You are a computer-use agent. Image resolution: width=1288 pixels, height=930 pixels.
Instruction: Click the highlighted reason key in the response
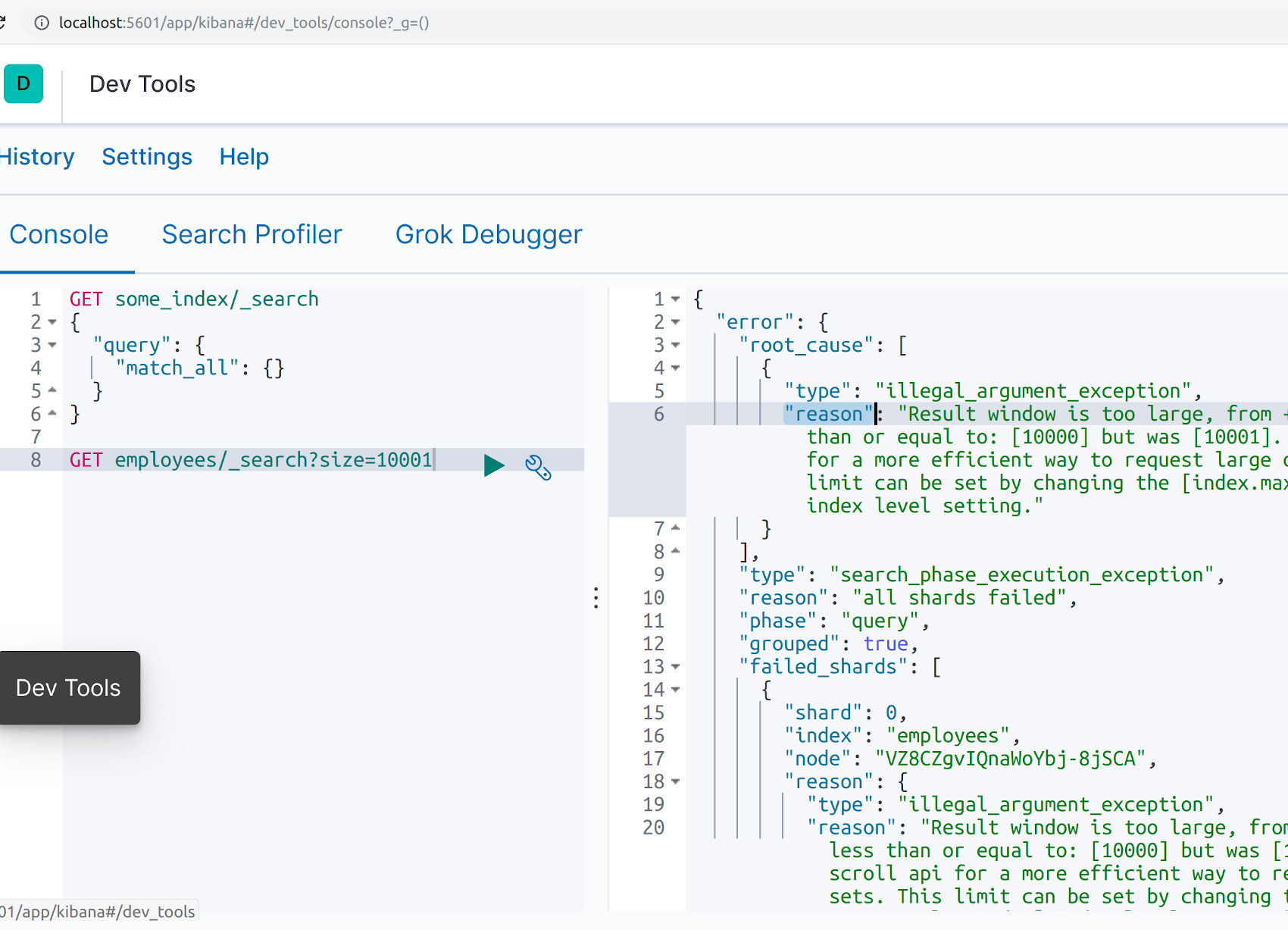coord(827,414)
